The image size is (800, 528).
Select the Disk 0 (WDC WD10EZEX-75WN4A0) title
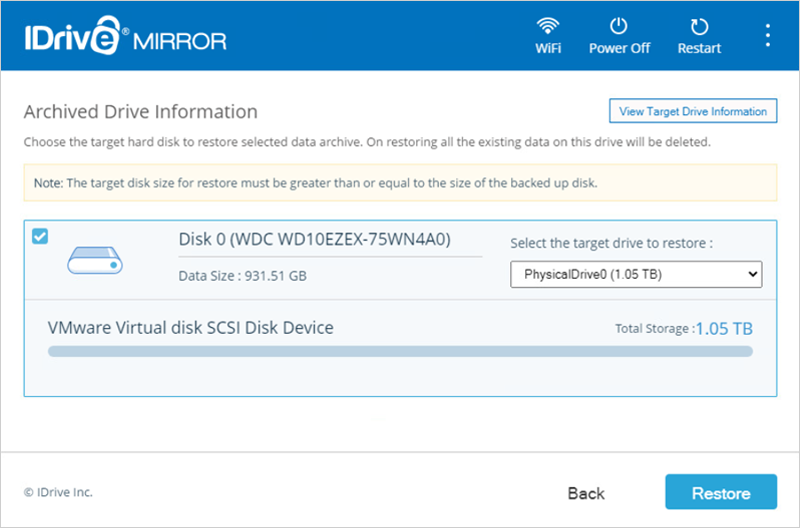coord(314,239)
